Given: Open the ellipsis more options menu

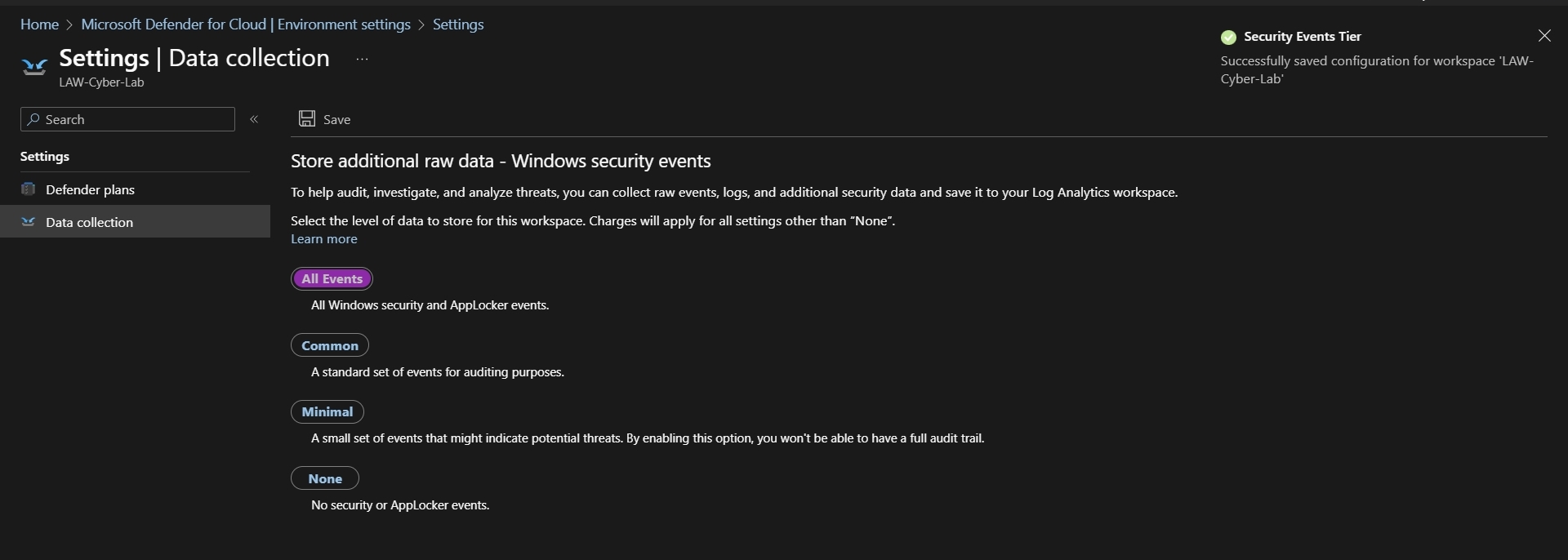Looking at the screenshot, I should point(363,59).
